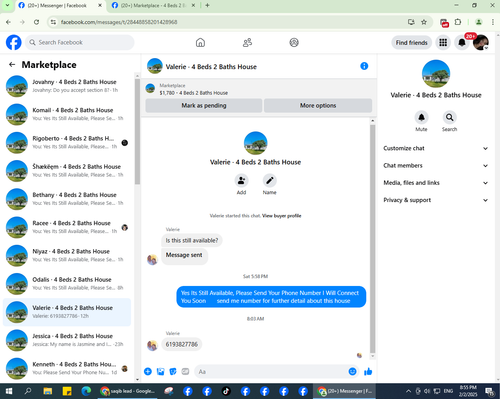
Task: Edit the chat name with pencil icon
Action: coord(269,180)
